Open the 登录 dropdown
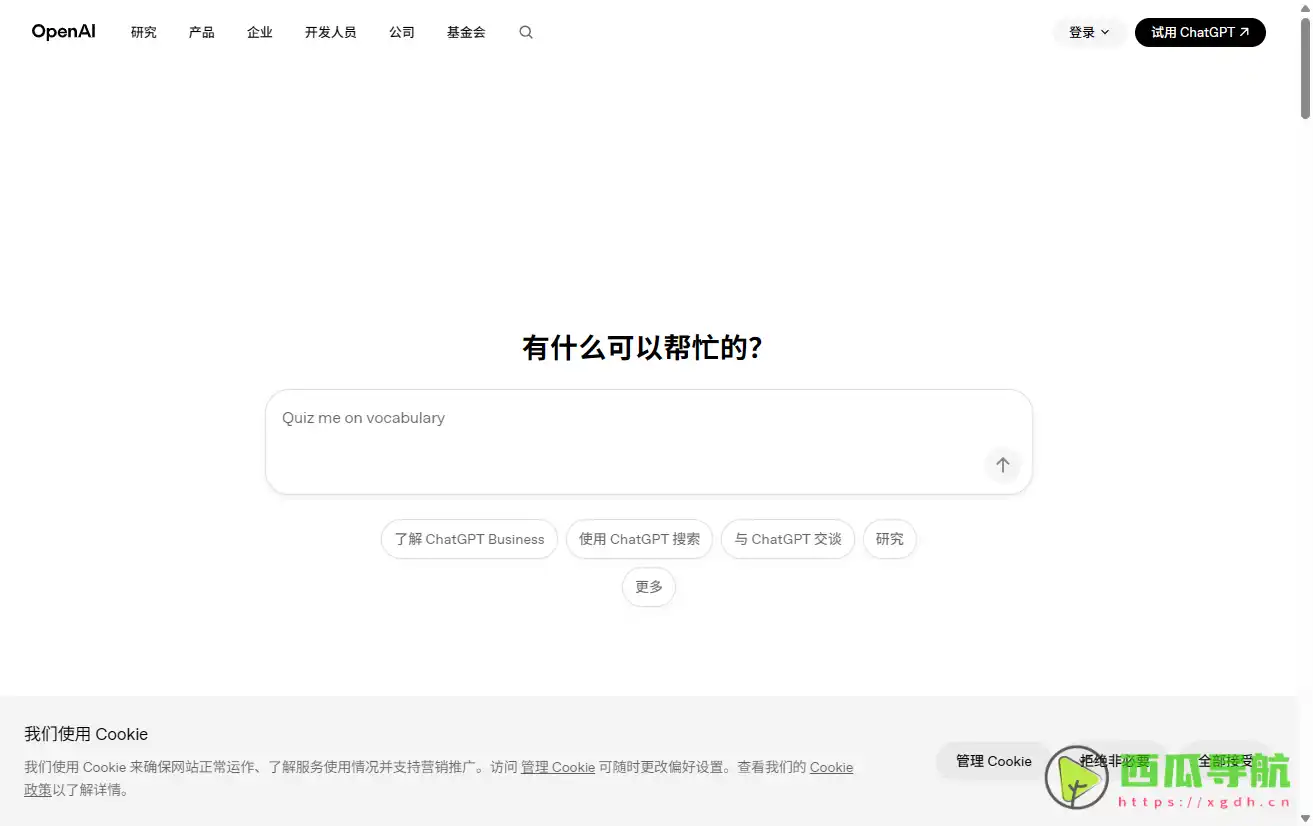Viewport: 1313px width, 826px height. [x=1089, y=32]
